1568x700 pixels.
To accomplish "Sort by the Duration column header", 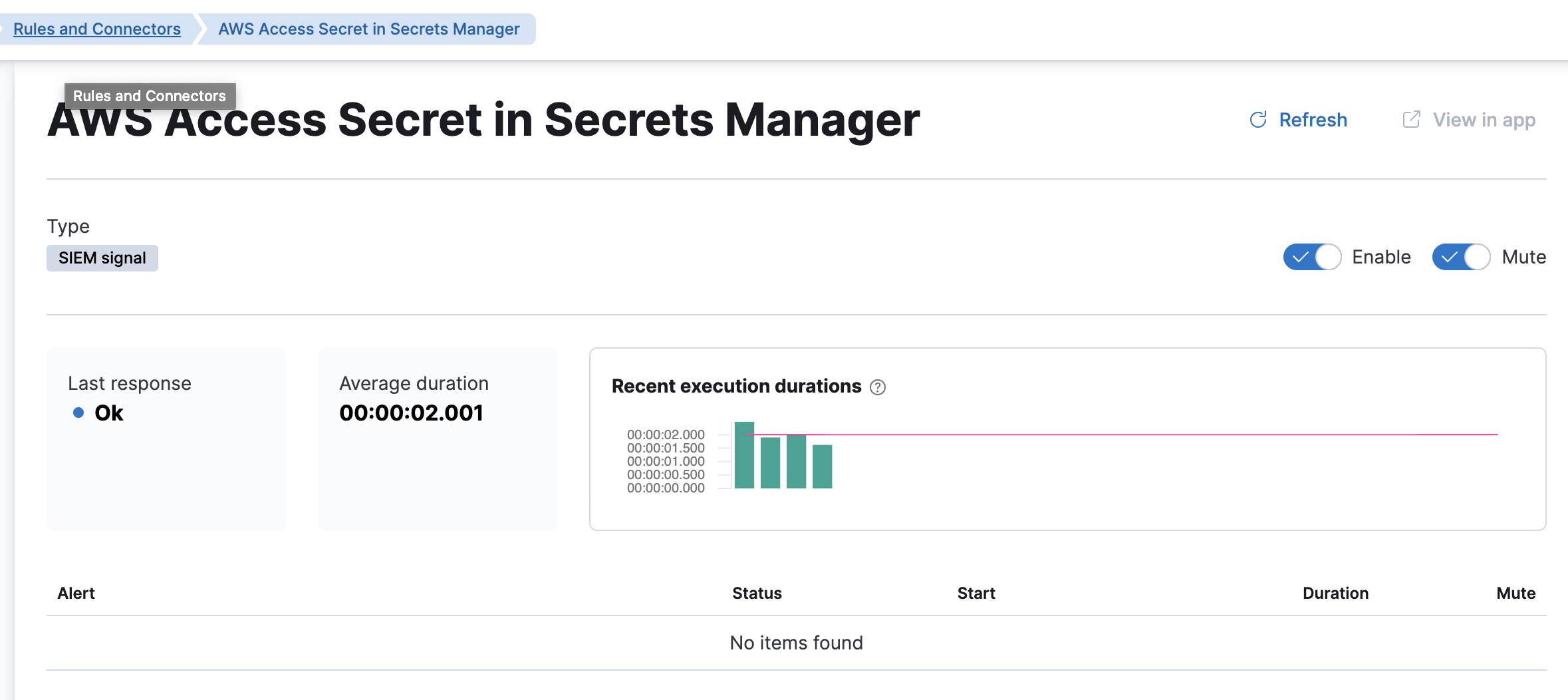I will 1335,593.
